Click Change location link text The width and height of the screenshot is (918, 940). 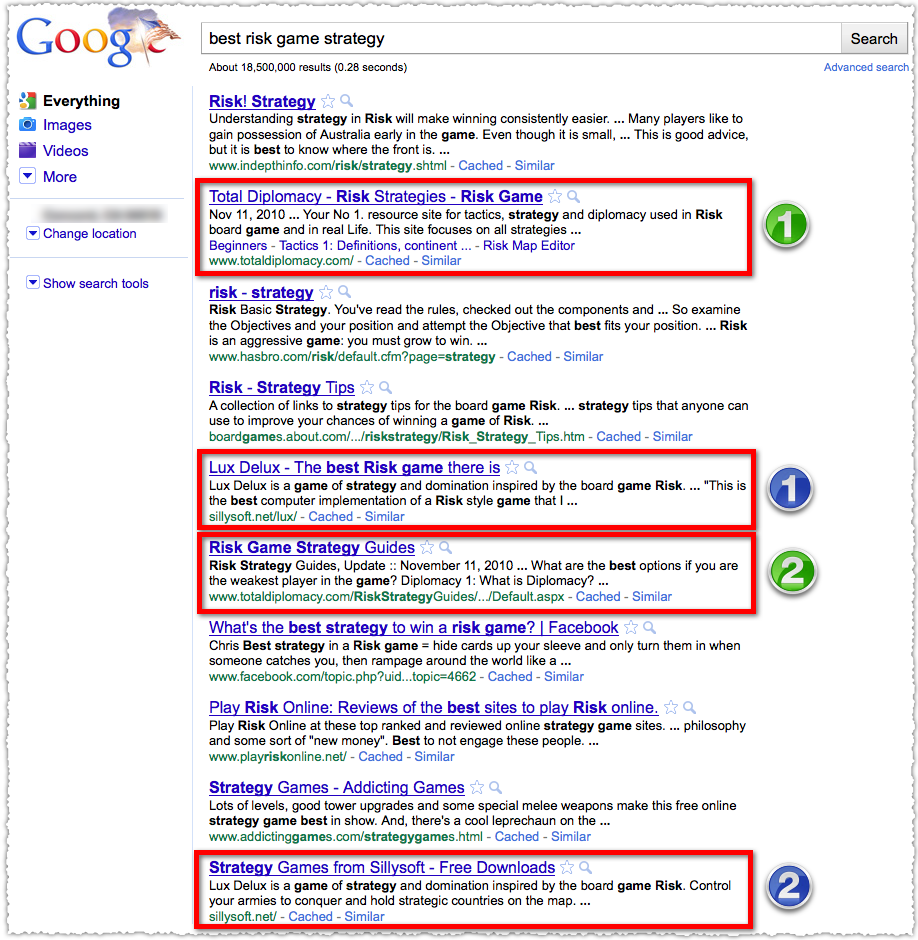pos(90,234)
